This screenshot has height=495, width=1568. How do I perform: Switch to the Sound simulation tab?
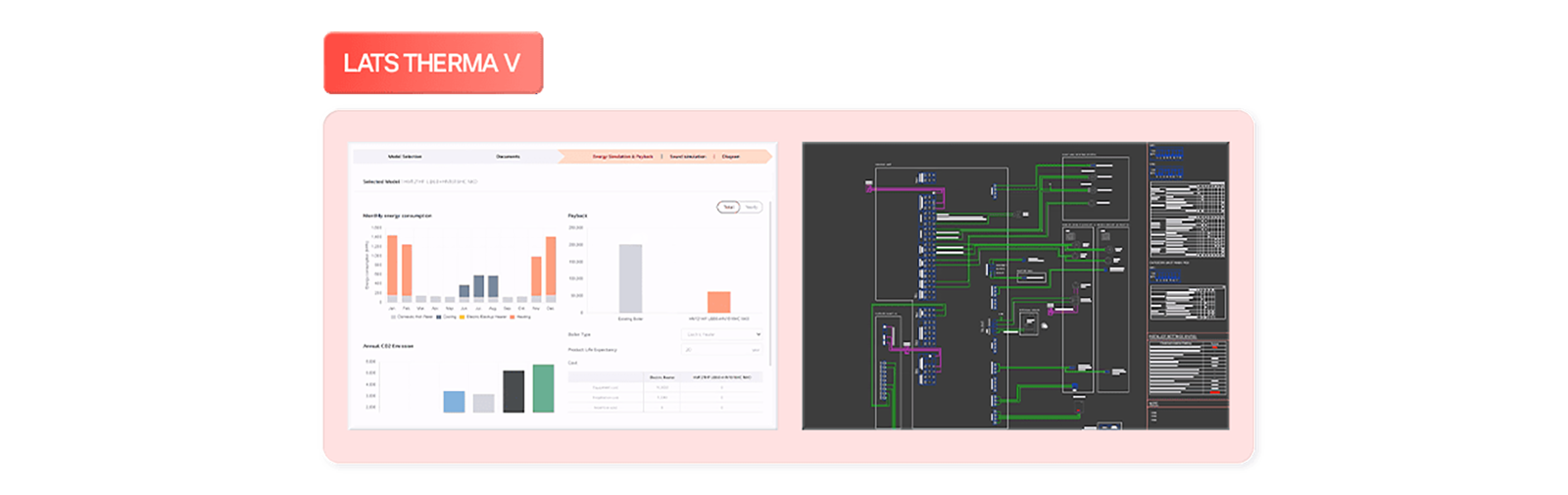688,157
